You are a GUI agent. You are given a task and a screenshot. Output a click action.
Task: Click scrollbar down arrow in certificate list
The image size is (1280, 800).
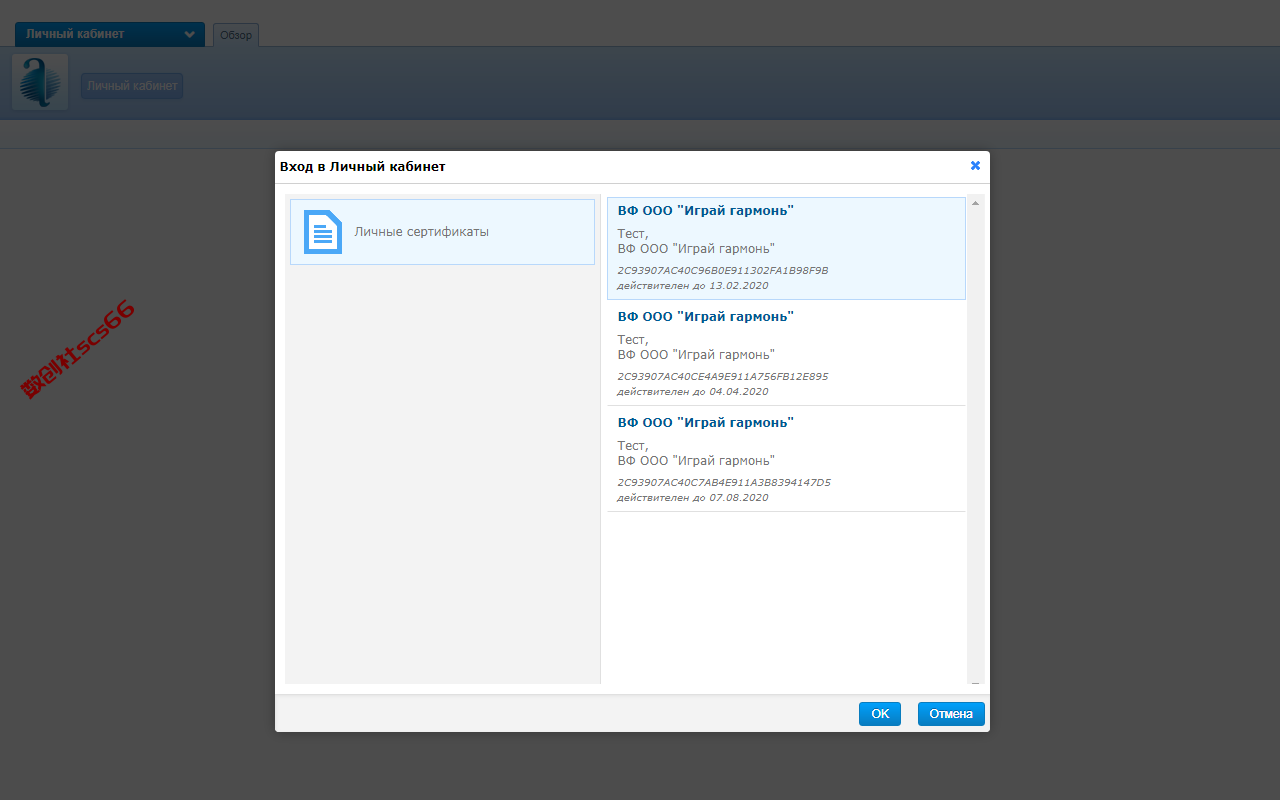975,682
